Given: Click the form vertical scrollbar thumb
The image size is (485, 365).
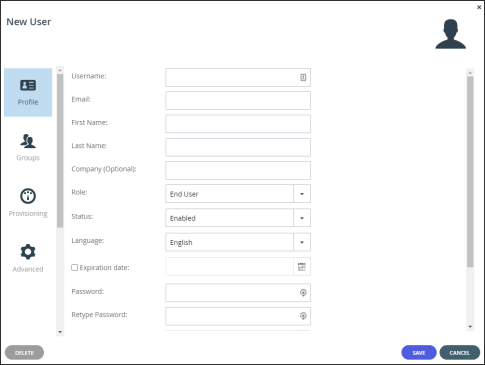Looking at the screenshot, I should [x=470, y=172].
